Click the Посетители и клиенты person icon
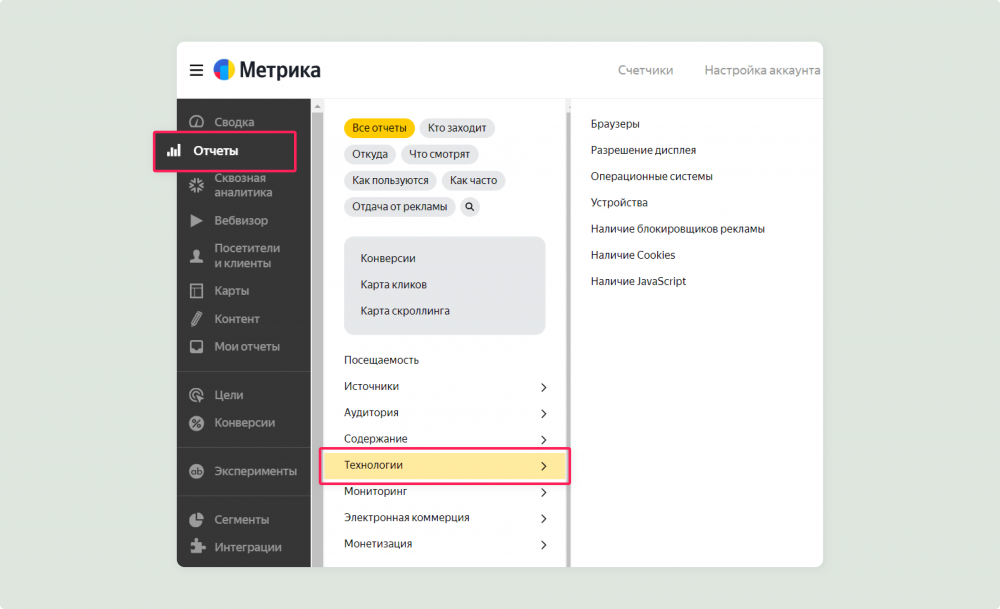1000x609 pixels. [x=196, y=256]
